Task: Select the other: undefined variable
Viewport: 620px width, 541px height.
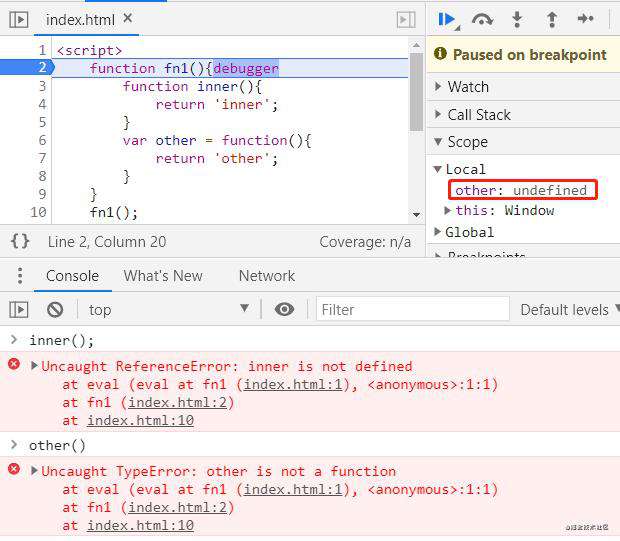Action: (x=521, y=190)
